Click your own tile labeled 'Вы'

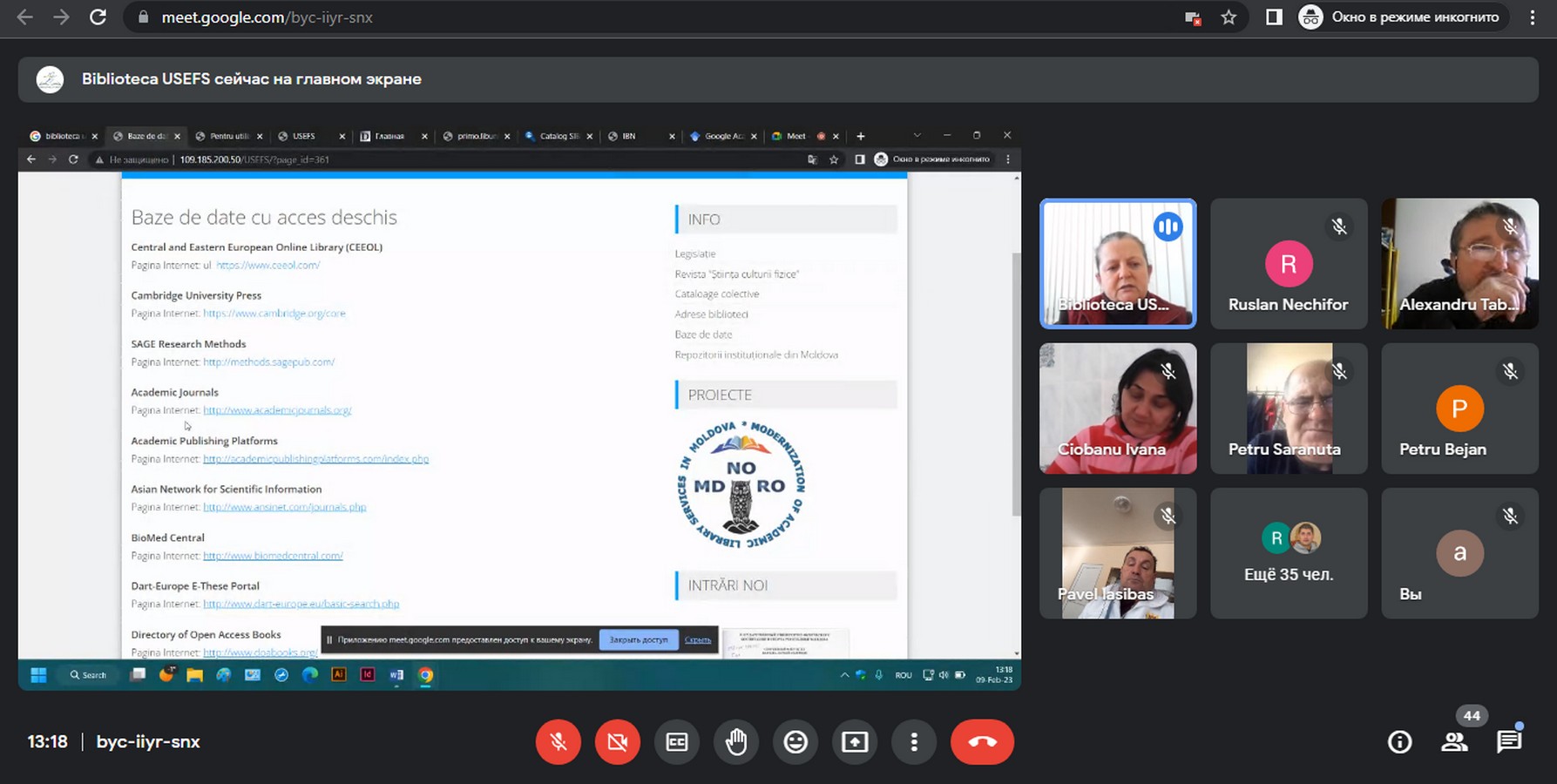coord(1460,553)
